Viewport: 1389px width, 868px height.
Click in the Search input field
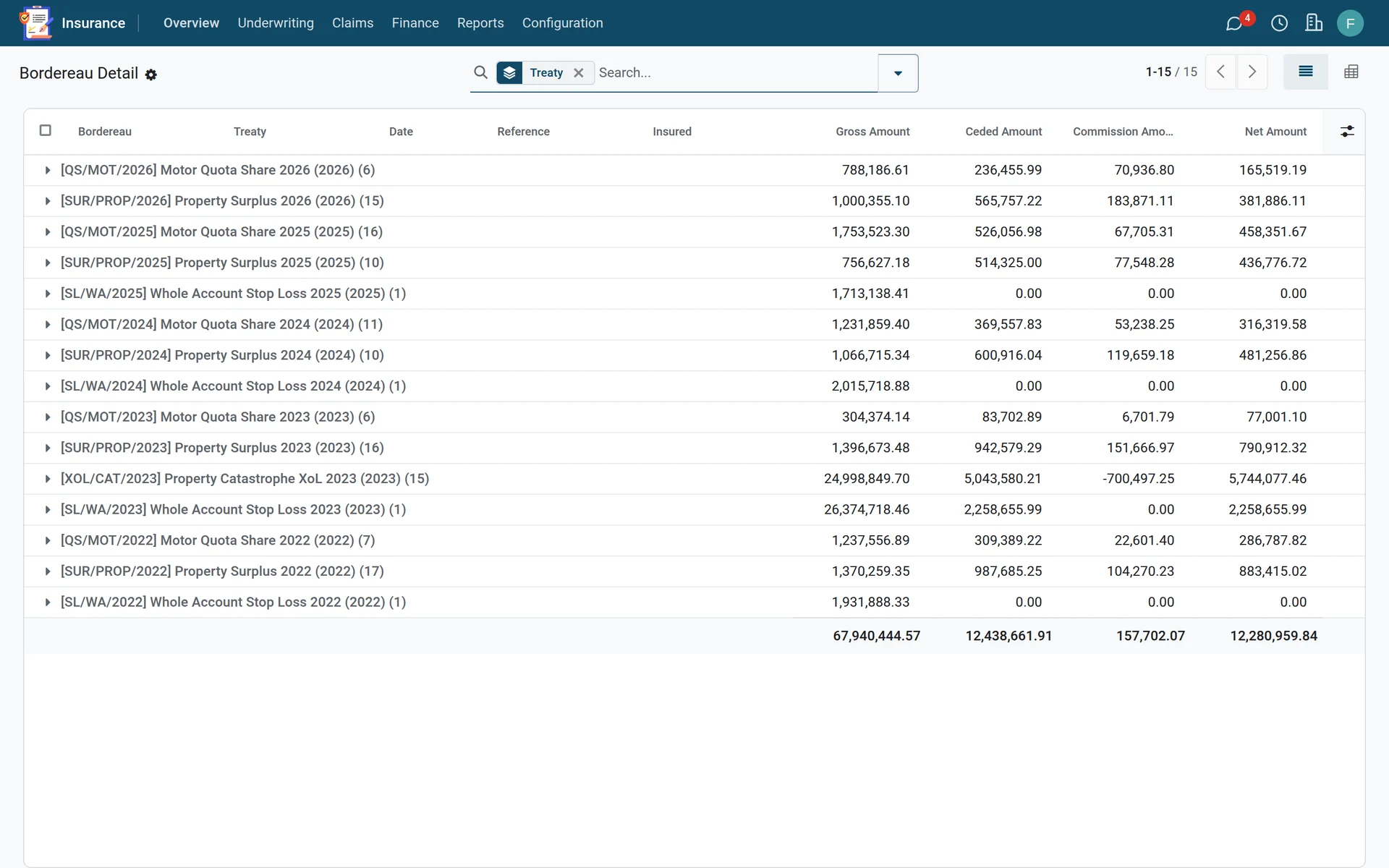736,72
